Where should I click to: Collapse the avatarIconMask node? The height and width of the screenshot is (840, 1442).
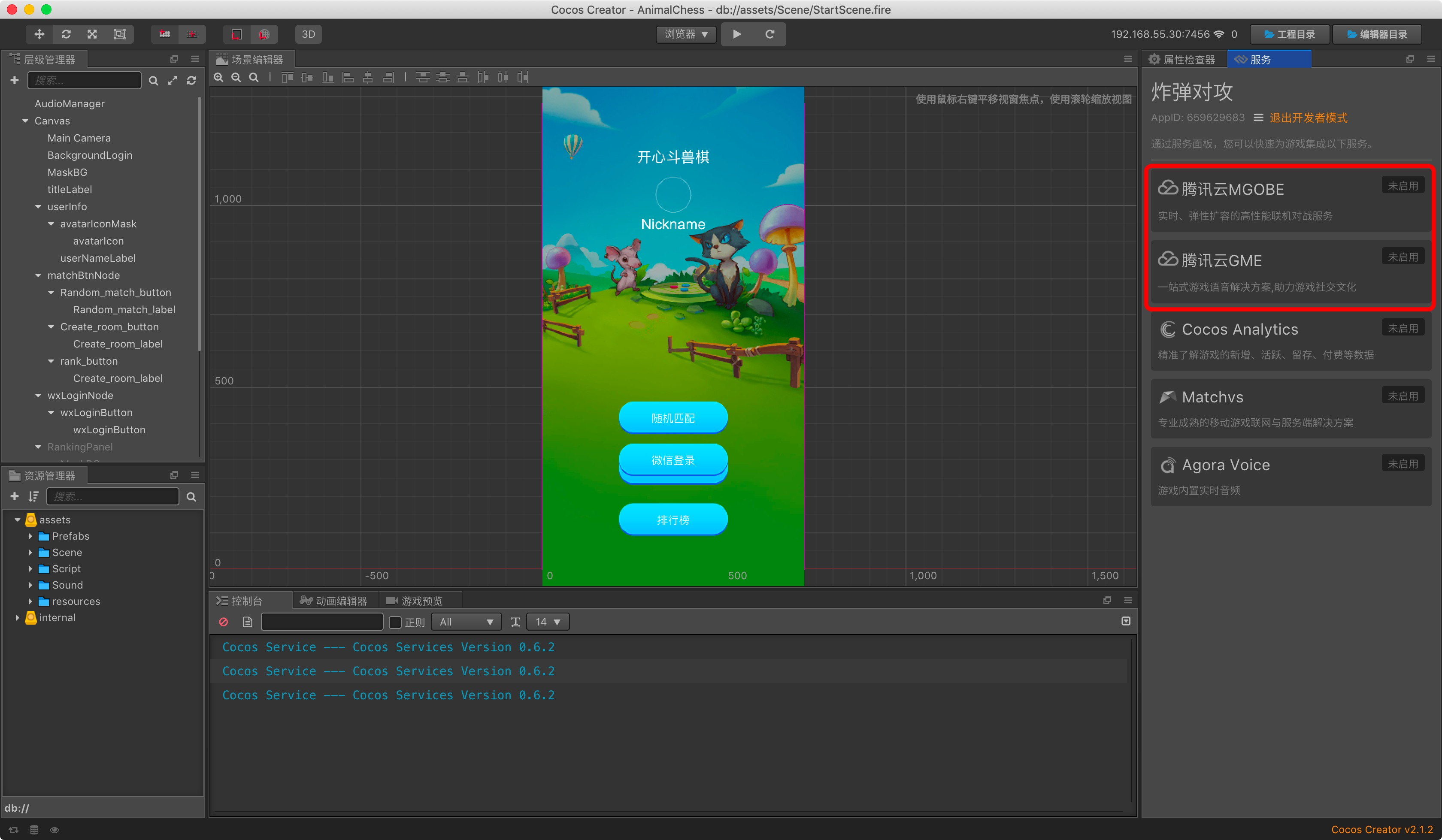click(x=51, y=224)
